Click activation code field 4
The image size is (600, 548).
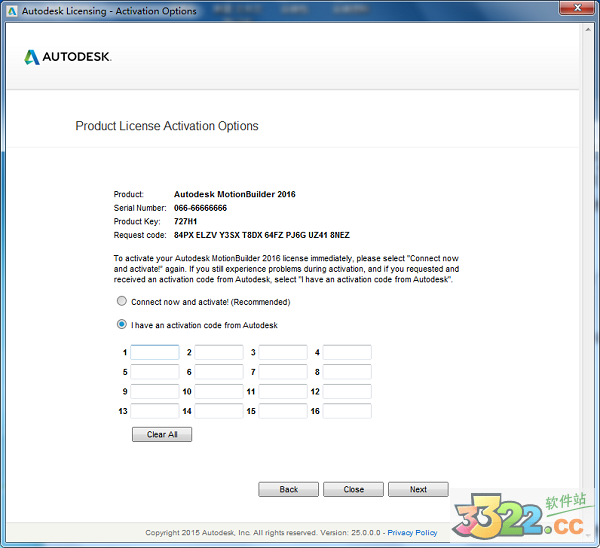coord(347,352)
